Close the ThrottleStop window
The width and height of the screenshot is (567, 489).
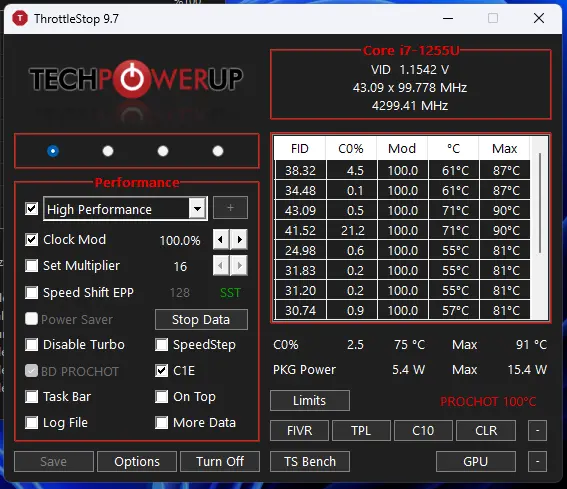539,18
